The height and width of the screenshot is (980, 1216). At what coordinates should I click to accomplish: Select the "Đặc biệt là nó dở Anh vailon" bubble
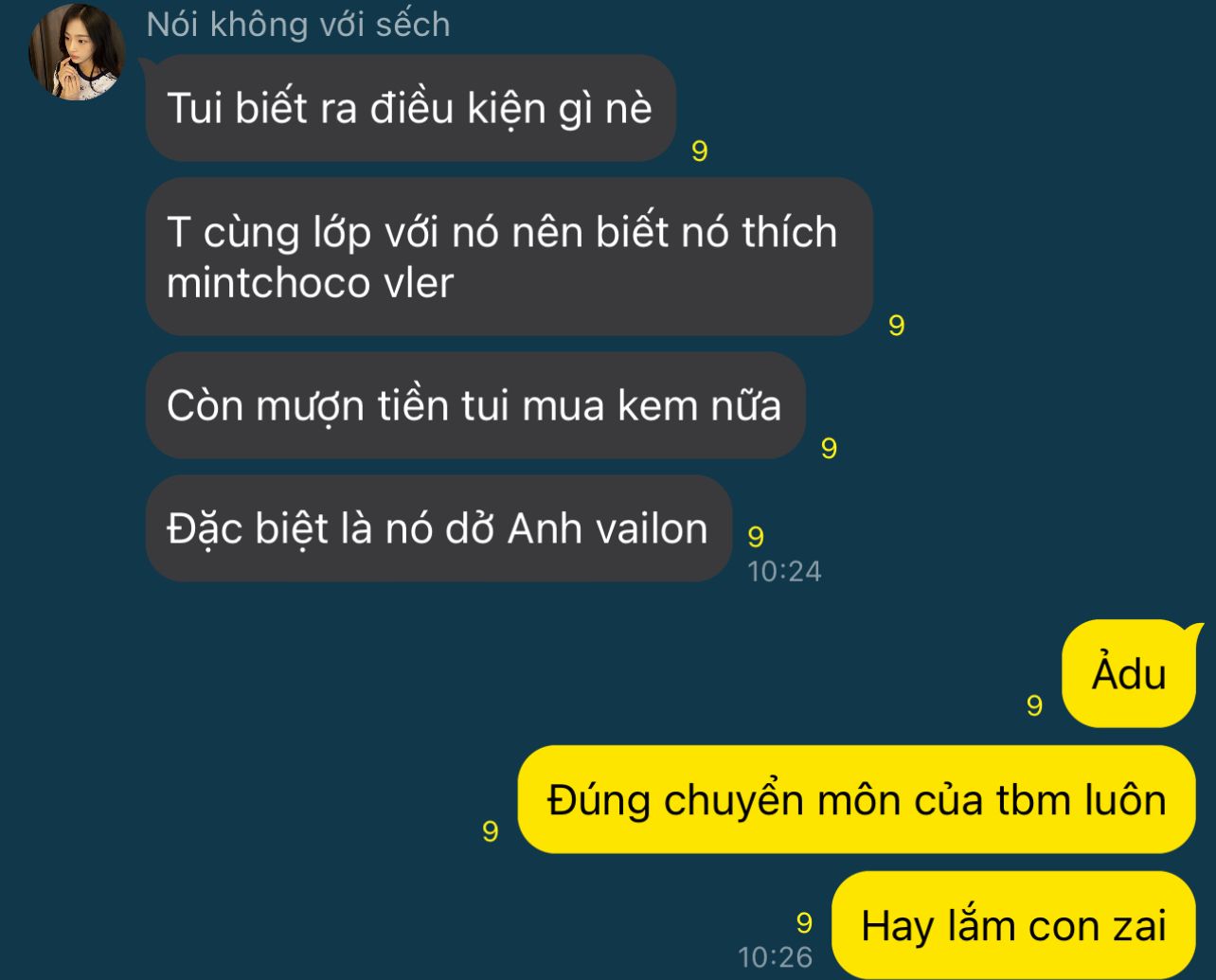pyautogui.click(x=438, y=528)
